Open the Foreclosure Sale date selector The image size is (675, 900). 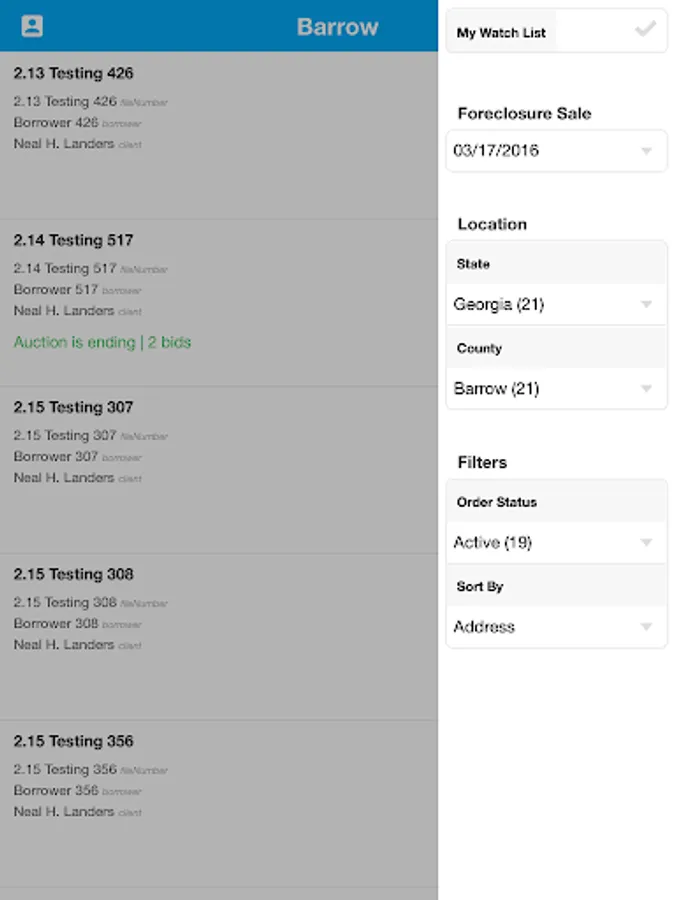click(556, 151)
